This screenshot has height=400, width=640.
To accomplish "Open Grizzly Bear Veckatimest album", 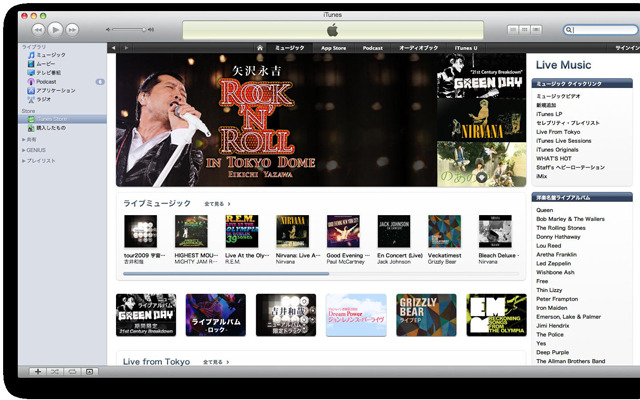I will [444, 231].
